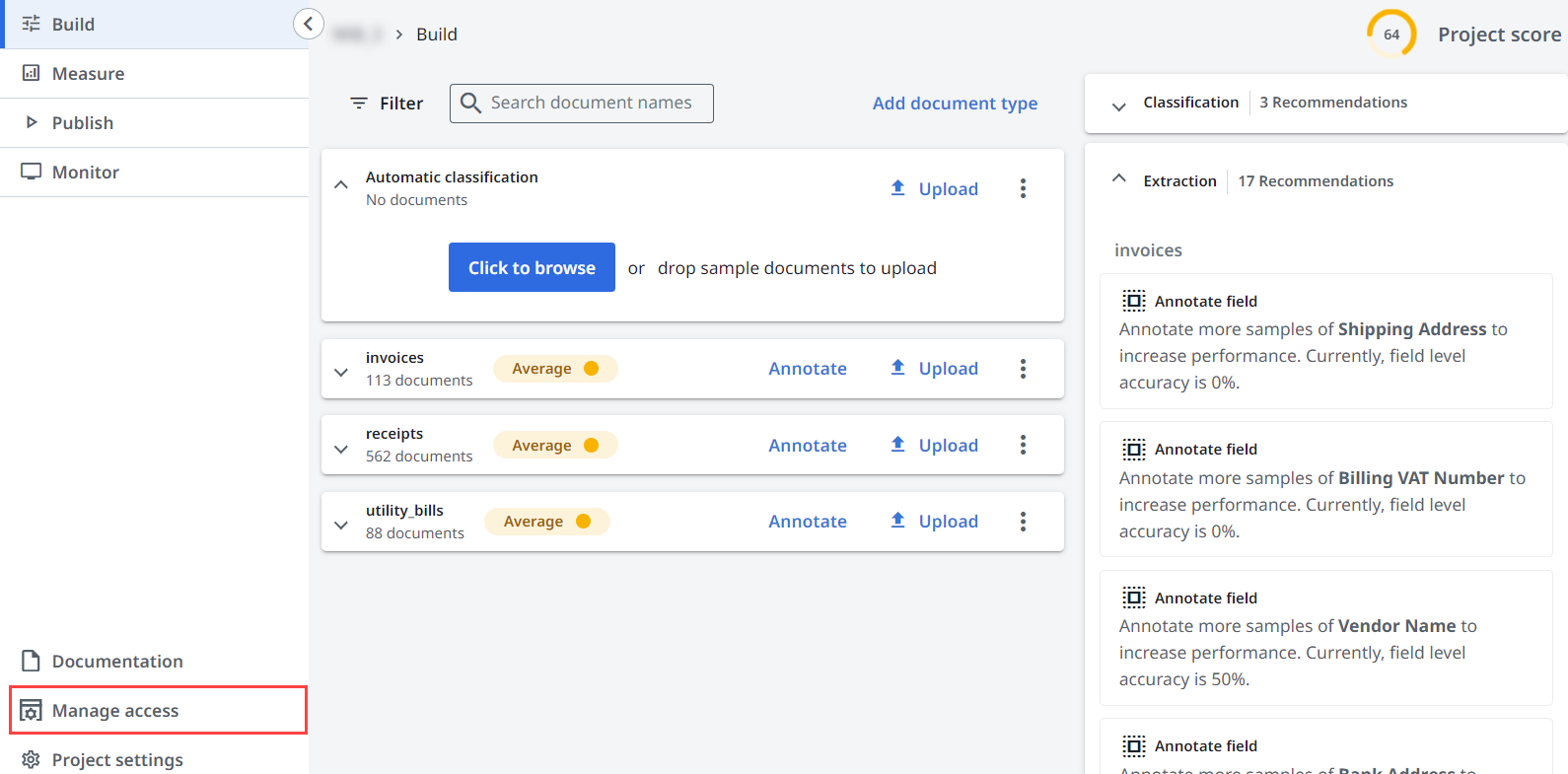Click the Add document type link

tap(955, 104)
